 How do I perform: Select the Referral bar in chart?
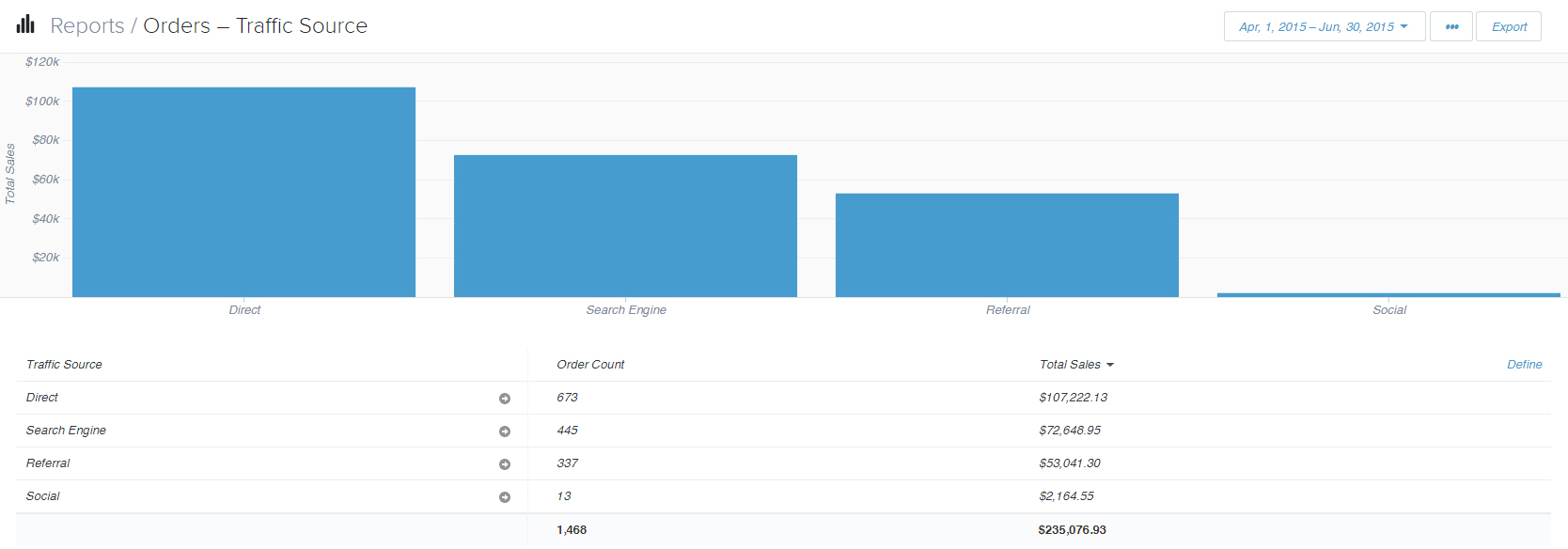coord(1007,245)
